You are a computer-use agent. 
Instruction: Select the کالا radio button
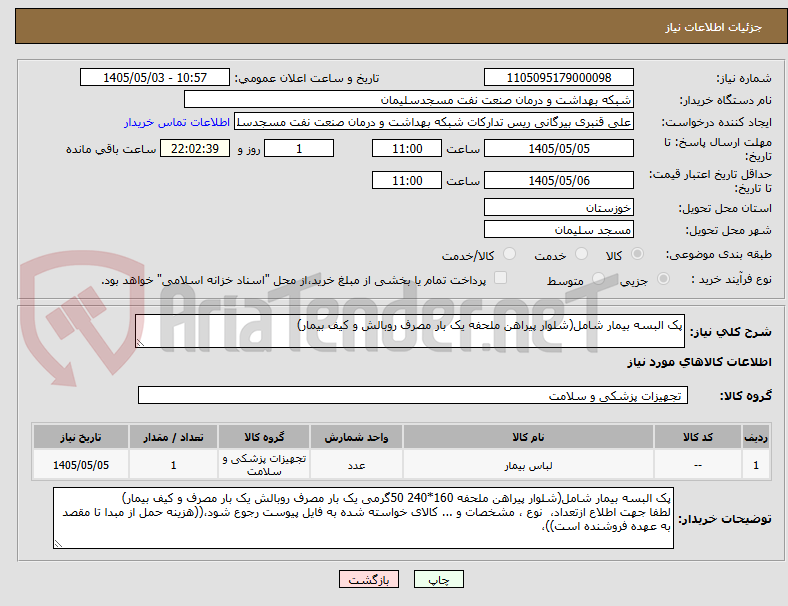[637, 254]
